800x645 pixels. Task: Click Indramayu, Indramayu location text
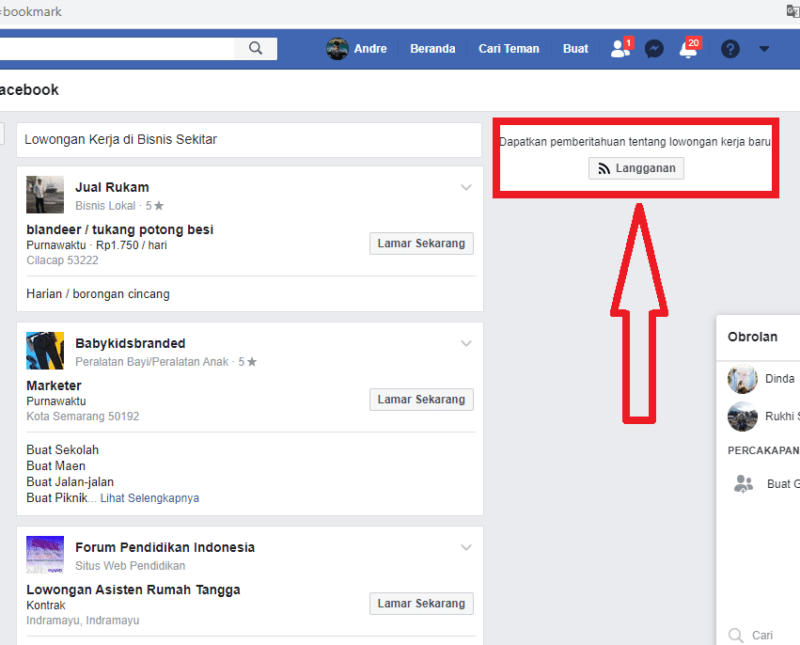tap(83, 621)
